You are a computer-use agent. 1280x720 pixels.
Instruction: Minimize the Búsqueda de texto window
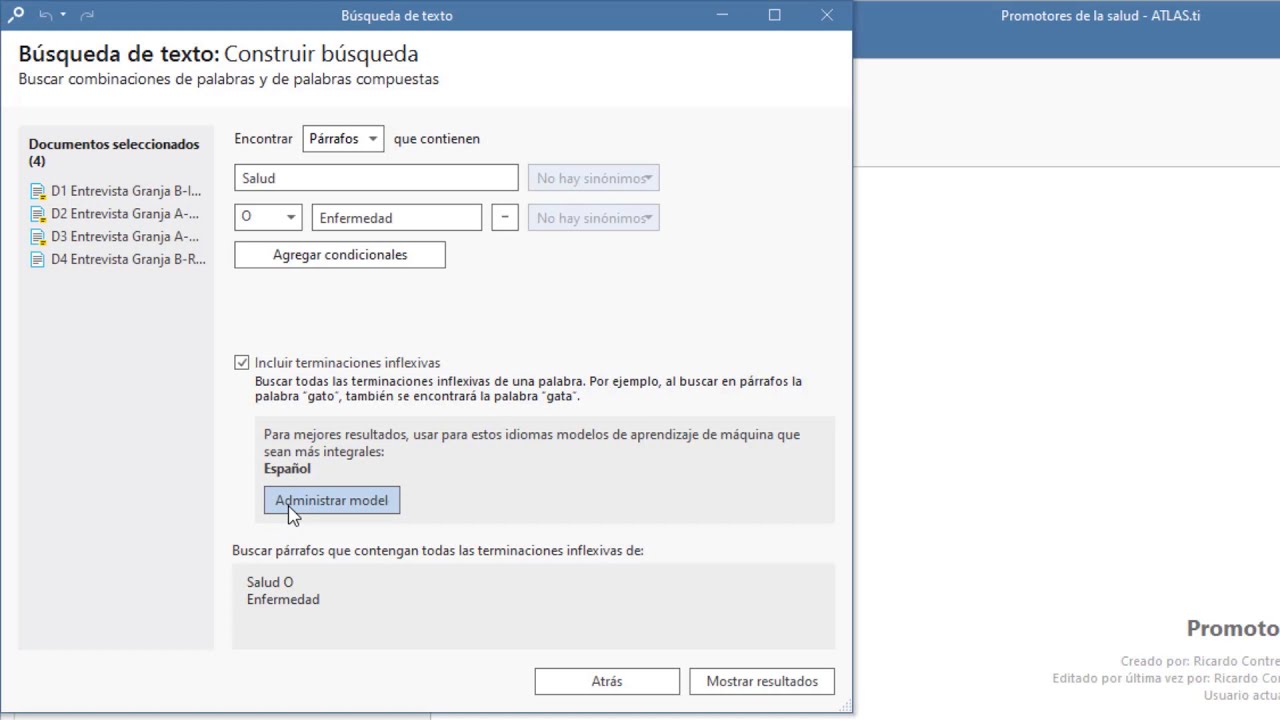tap(722, 15)
